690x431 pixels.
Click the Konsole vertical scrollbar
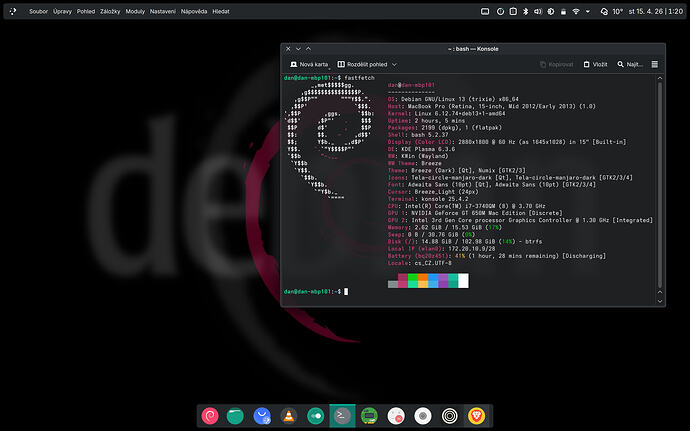(x=660, y=185)
